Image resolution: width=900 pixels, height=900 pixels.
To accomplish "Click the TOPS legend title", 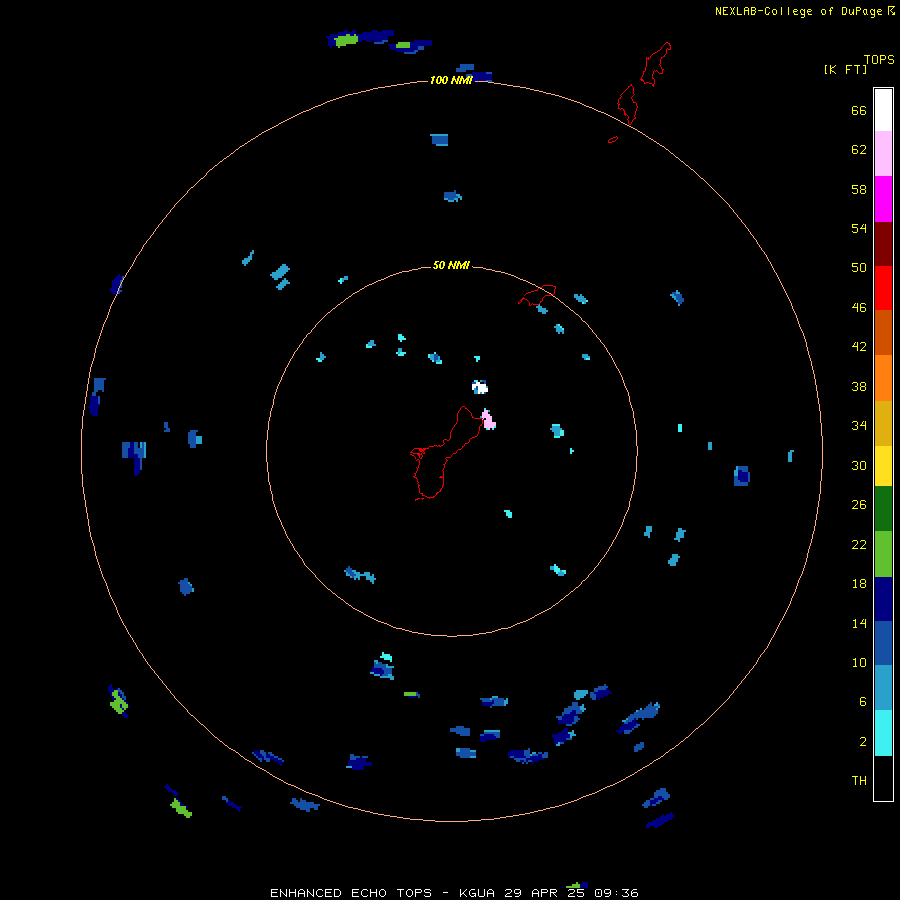I will pyautogui.click(x=879, y=59).
